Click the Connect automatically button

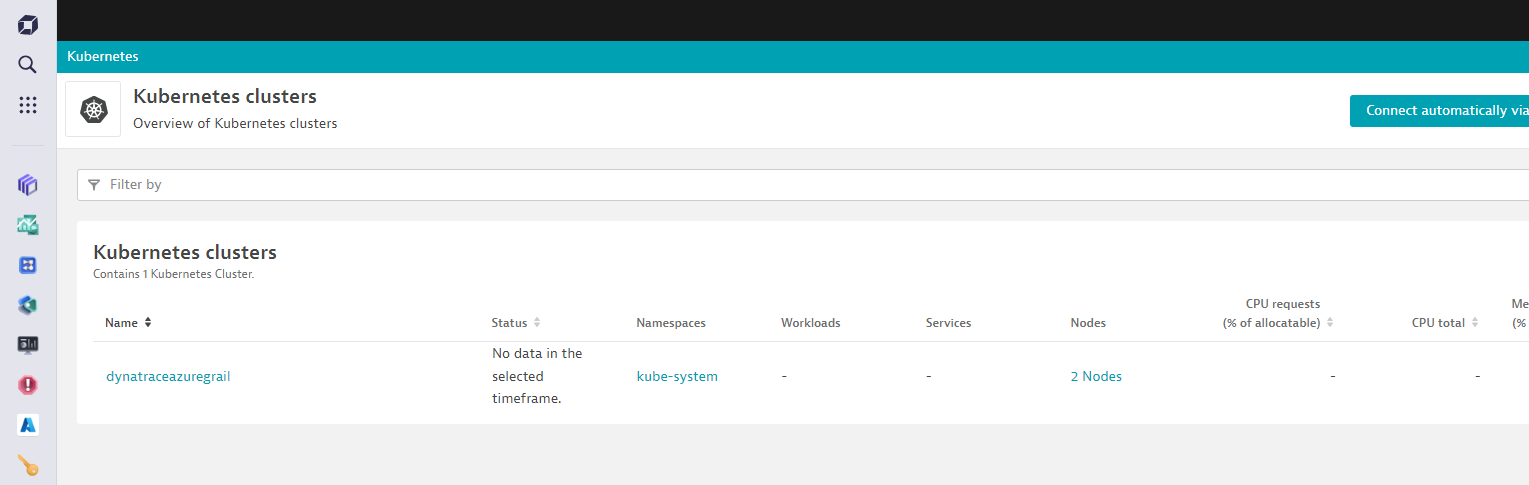click(1440, 111)
